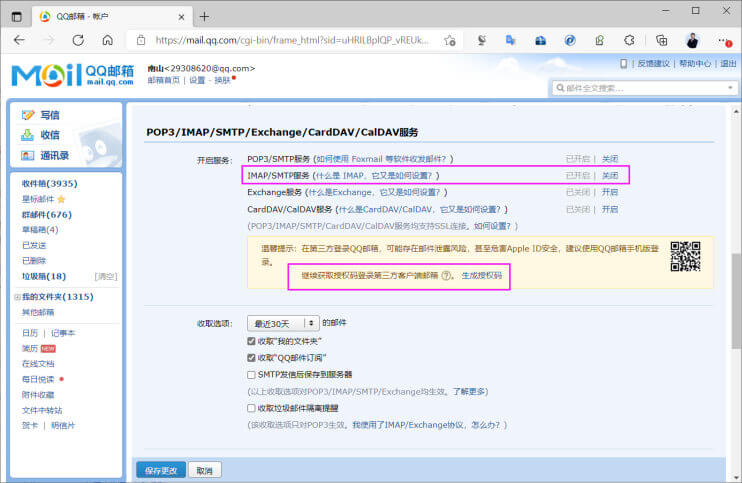Open the browser tab actions menu icon
The image size is (742, 483).
pyautogui.click(x=17, y=17)
